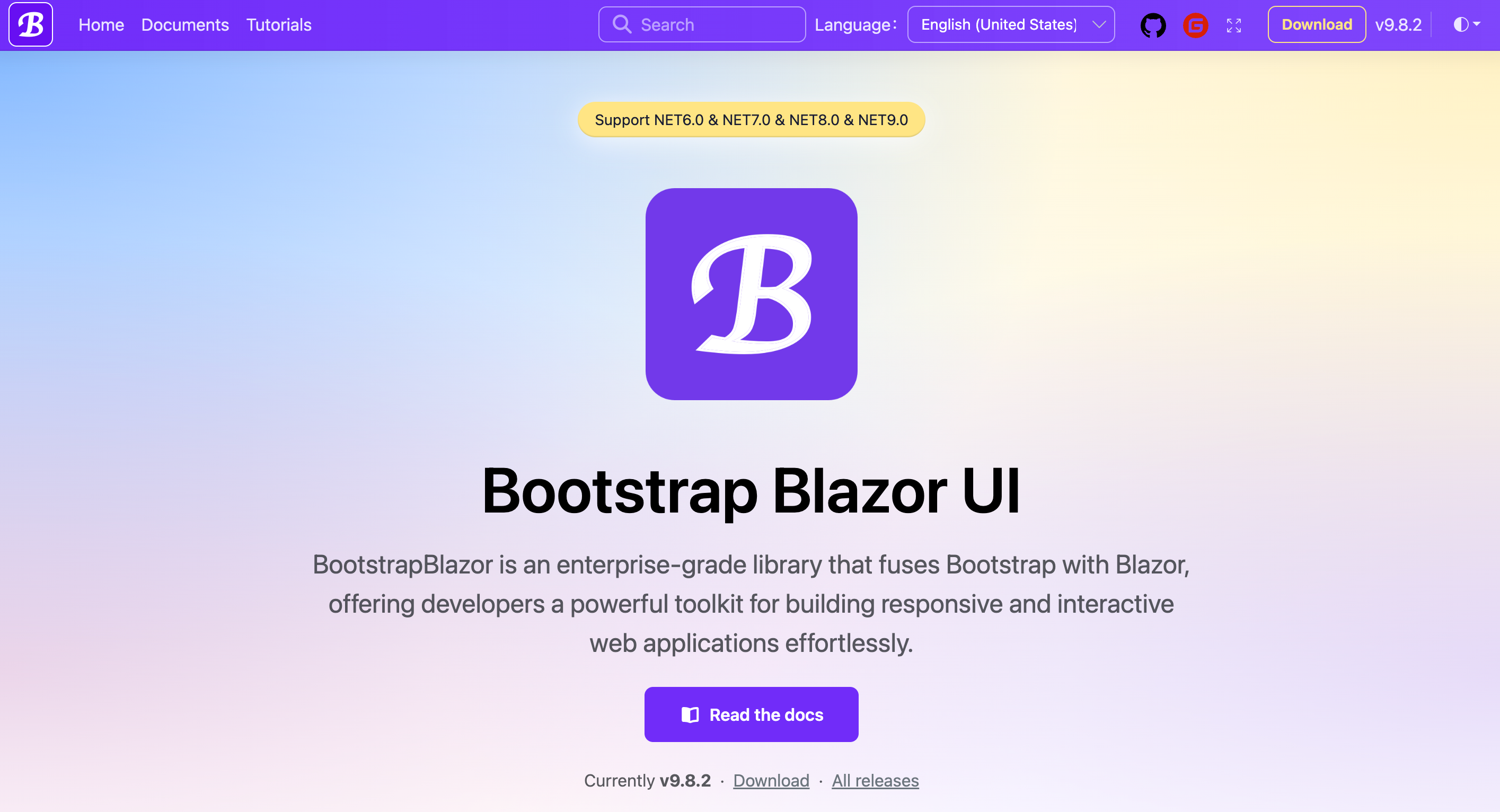Enter fullscreen mode via expand icon

[1234, 24]
